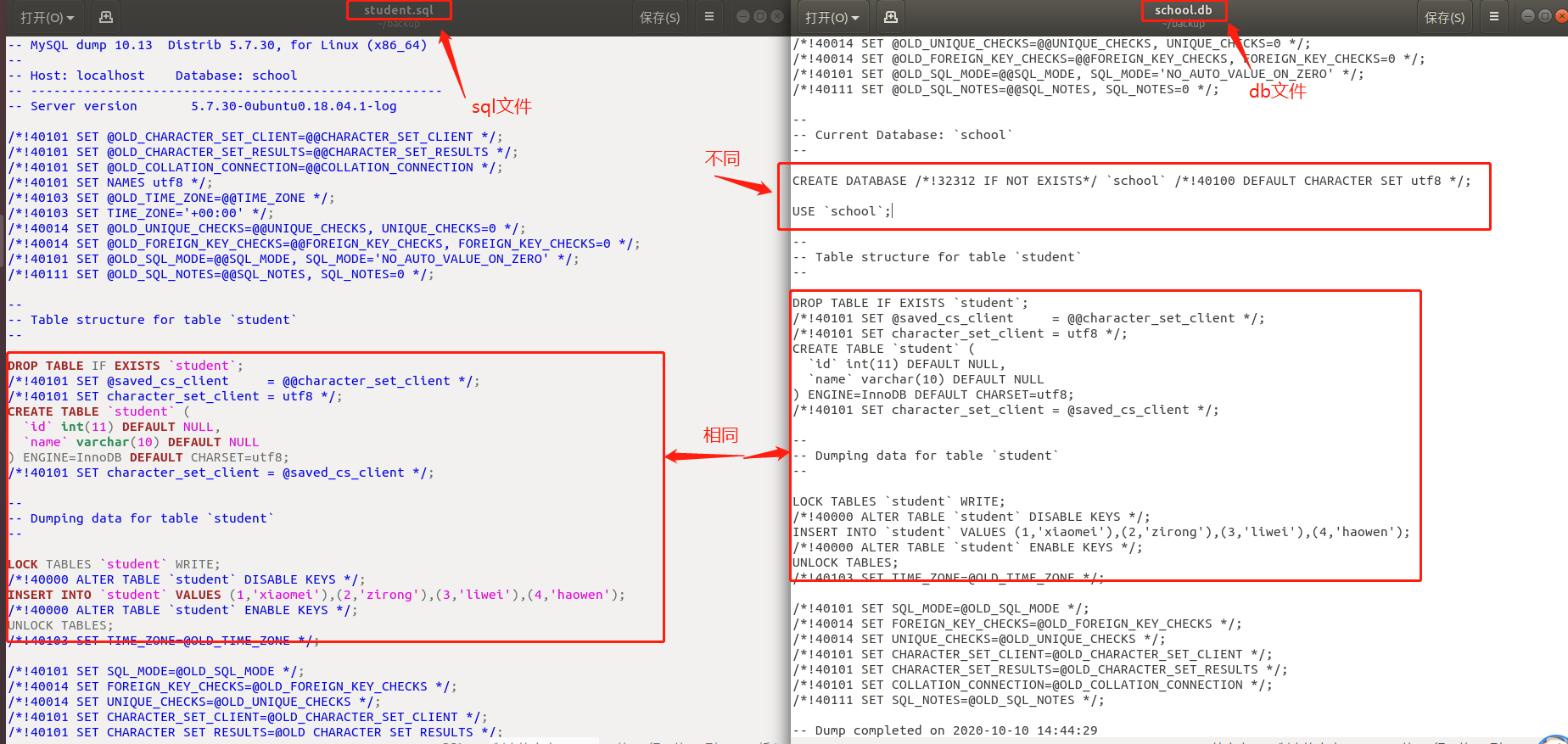Click 'Table structure for table' comment in school.db
This screenshot has width=1568, height=744.
[x=938, y=257]
